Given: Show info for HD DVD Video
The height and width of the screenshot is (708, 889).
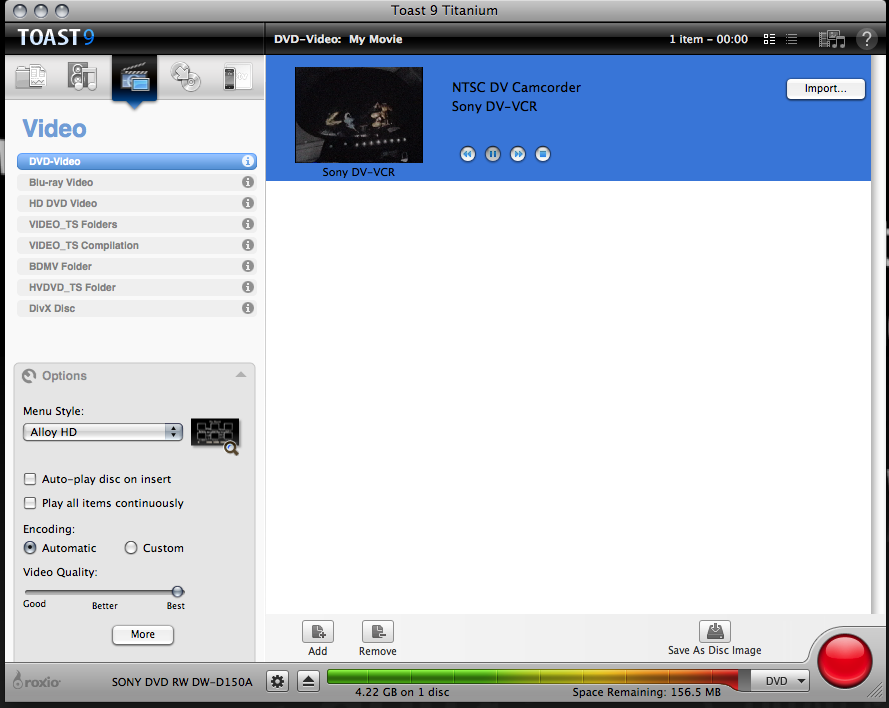Looking at the screenshot, I should tap(248, 203).
